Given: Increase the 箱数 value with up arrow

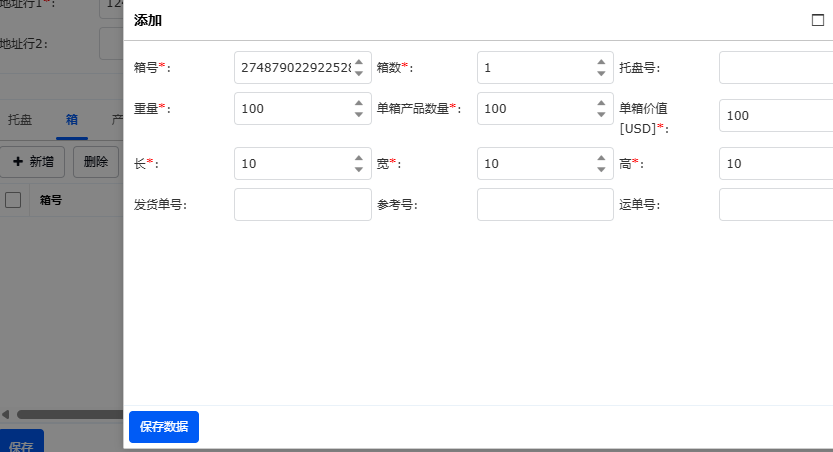Looking at the screenshot, I should pyautogui.click(x=601, y=62).
